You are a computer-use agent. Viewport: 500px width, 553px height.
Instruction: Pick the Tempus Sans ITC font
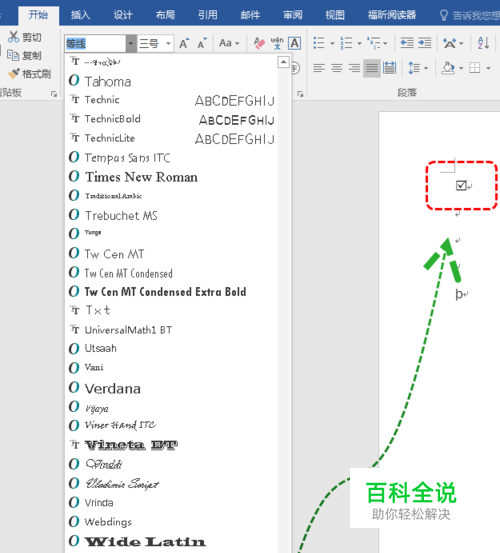pos(171,157)
